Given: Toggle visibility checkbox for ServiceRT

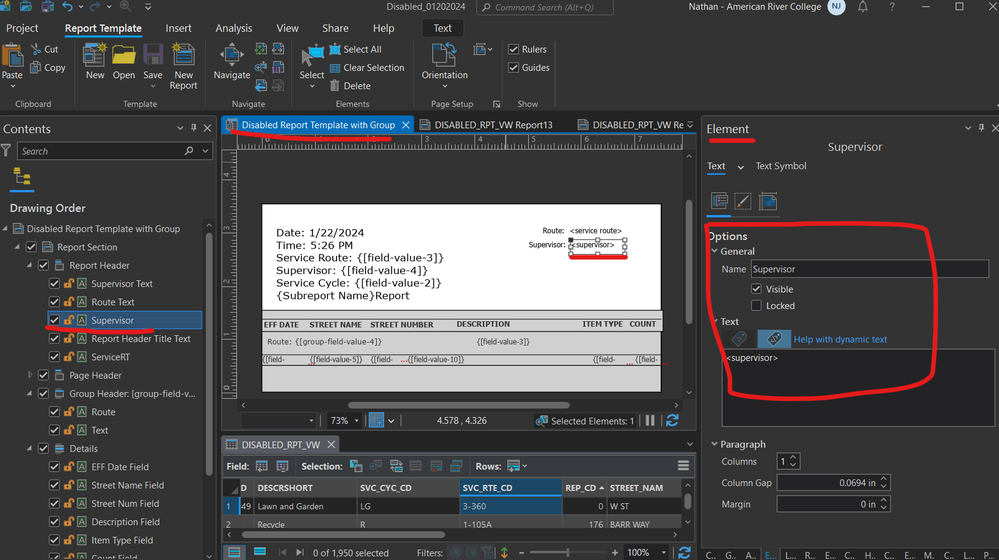Looking at the screenshot, I should pyautogui.click(x=54, y=357).
